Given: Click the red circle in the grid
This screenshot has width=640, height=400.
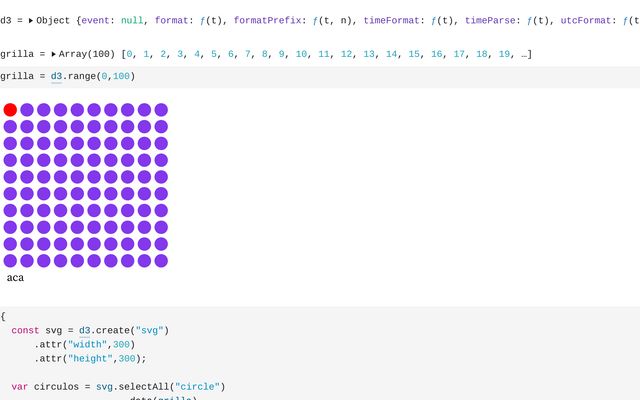Looking at the screenshot, I should [x=10, y=110].
